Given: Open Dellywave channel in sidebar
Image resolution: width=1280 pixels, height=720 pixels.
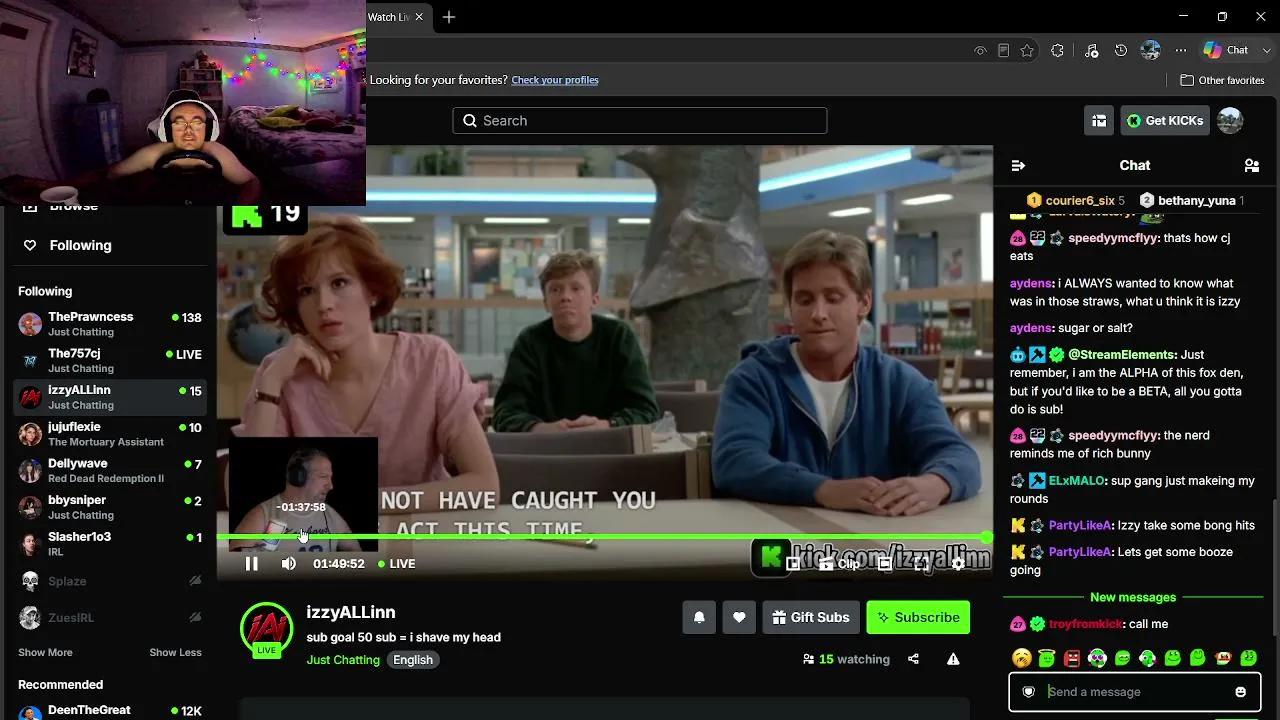Looking at the screenshot, I should click(x=111, y=471).
